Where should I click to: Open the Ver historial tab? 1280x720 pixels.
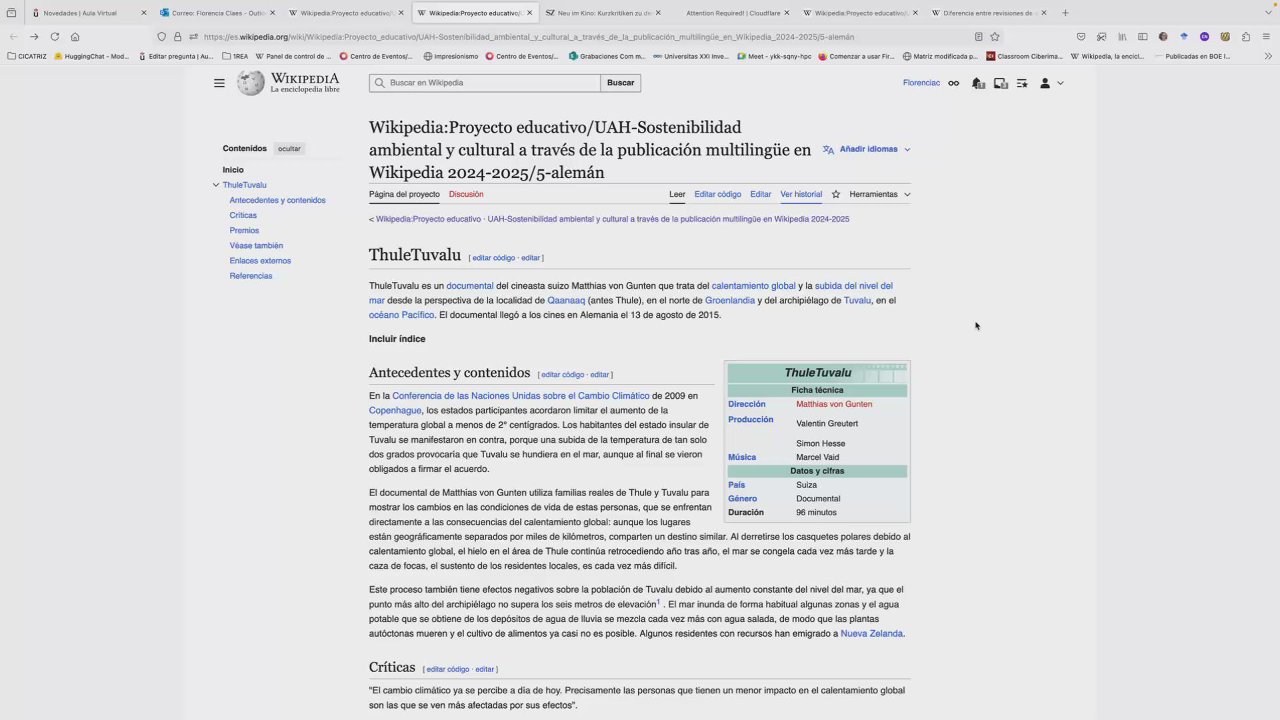coord(801,194)
